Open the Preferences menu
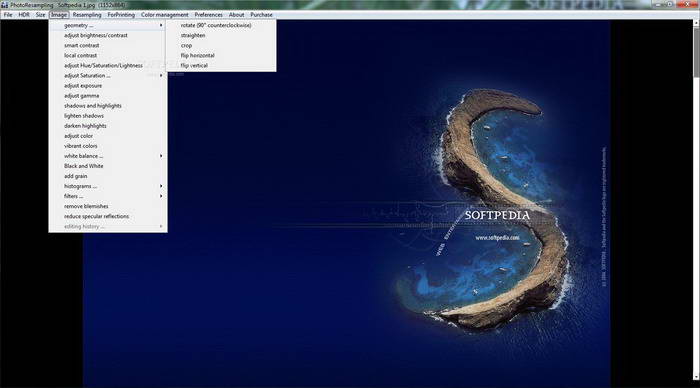The image size is (700, 388). pos(208,15)
